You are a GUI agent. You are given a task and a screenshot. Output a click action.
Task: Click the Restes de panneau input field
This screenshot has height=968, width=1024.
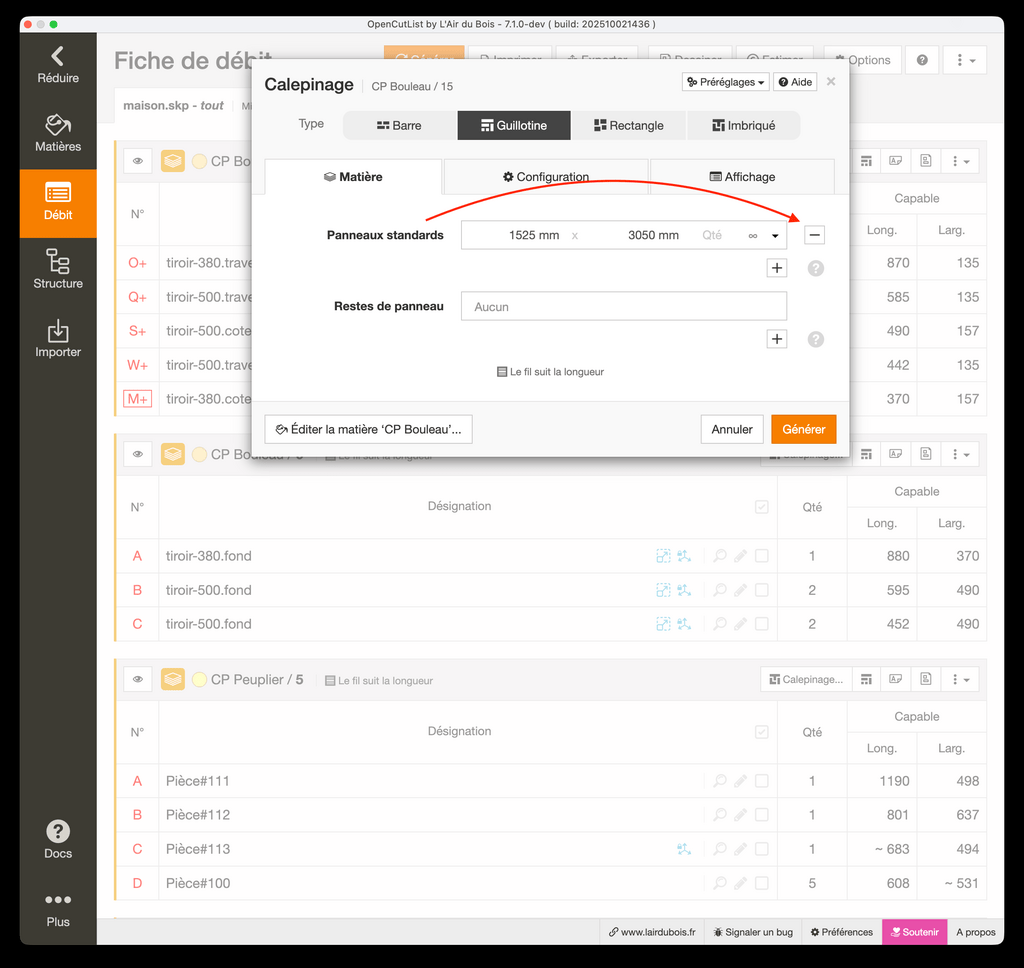(623, 306)
